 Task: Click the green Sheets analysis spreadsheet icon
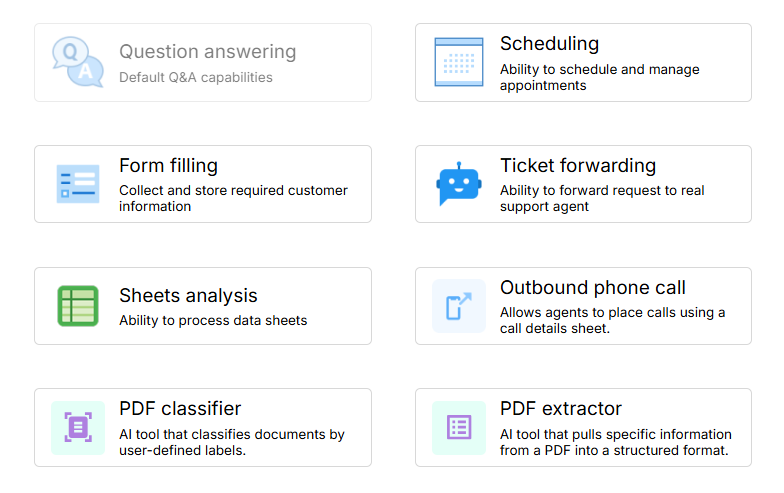coord(78,306)
